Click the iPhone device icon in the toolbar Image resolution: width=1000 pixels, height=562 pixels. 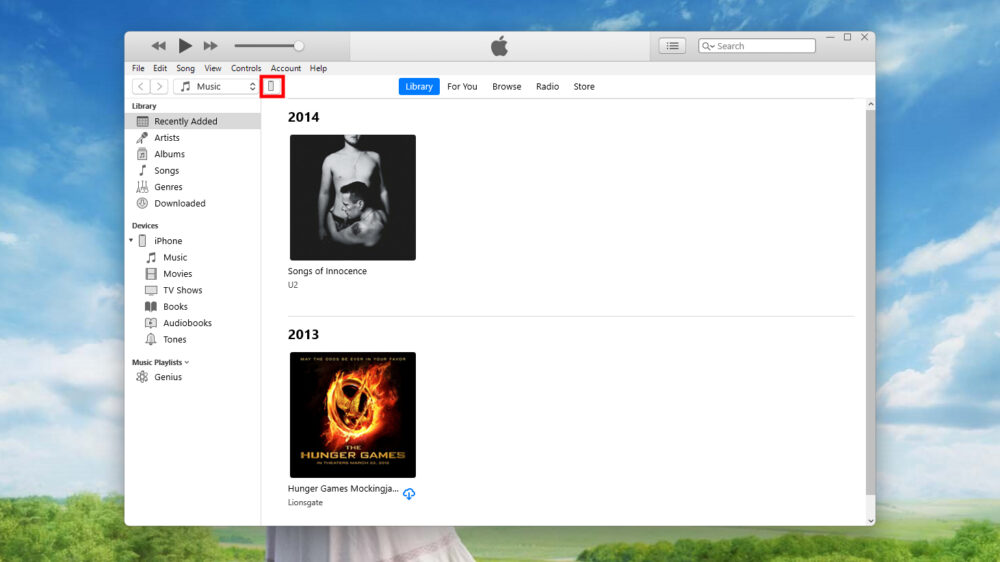pos(271,86)
